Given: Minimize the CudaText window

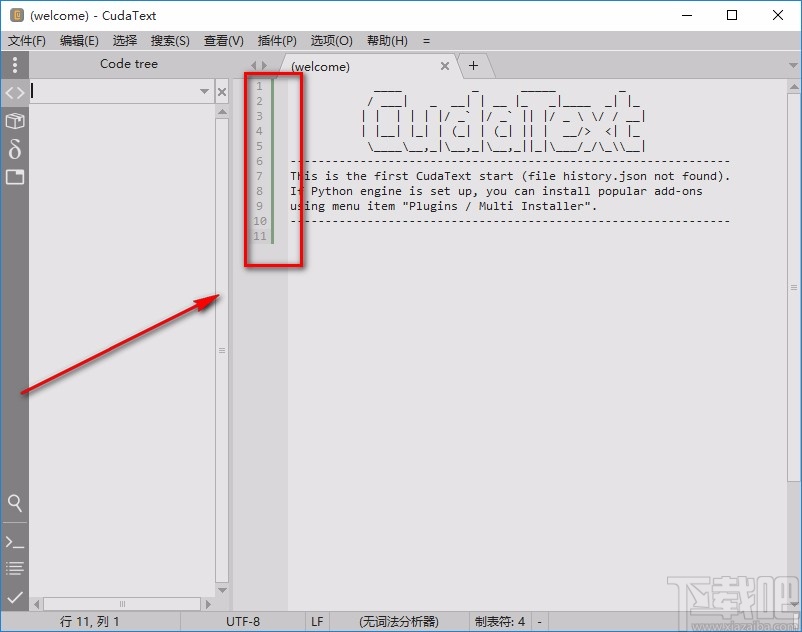Looking at the screenshot, I should [x=687, y=15].
